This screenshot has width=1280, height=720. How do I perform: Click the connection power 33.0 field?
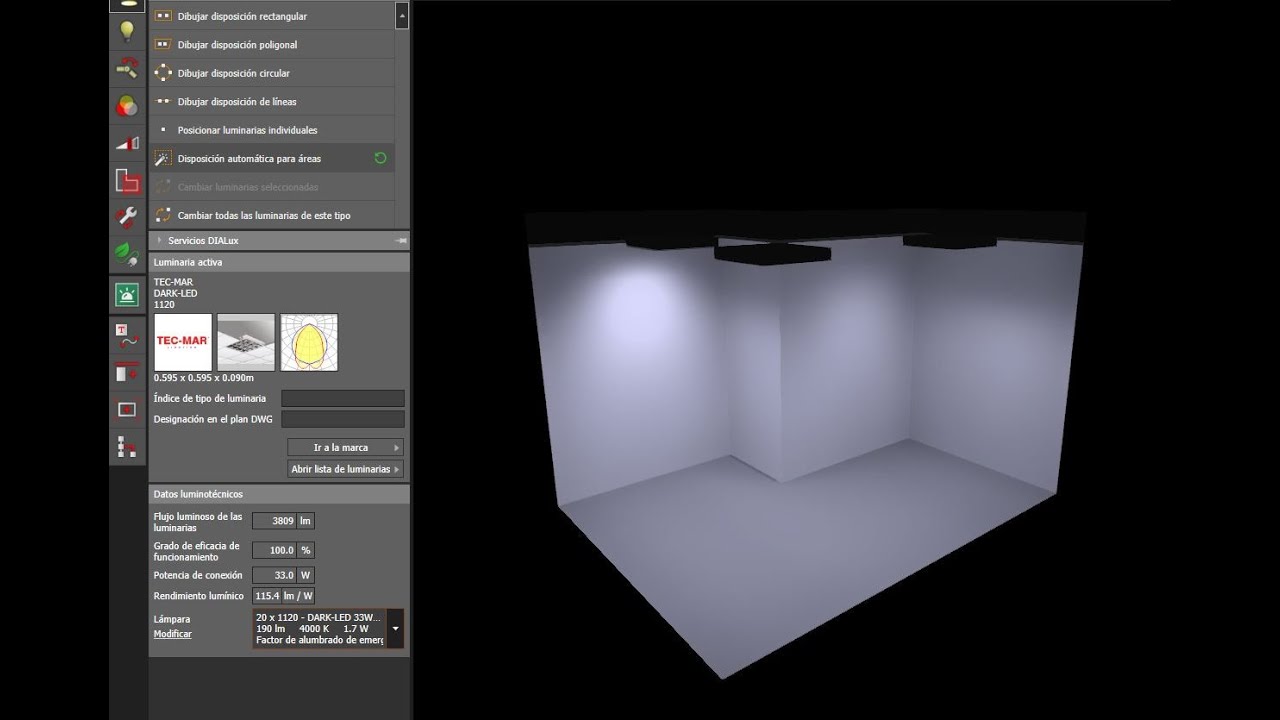tap(274, 575)
